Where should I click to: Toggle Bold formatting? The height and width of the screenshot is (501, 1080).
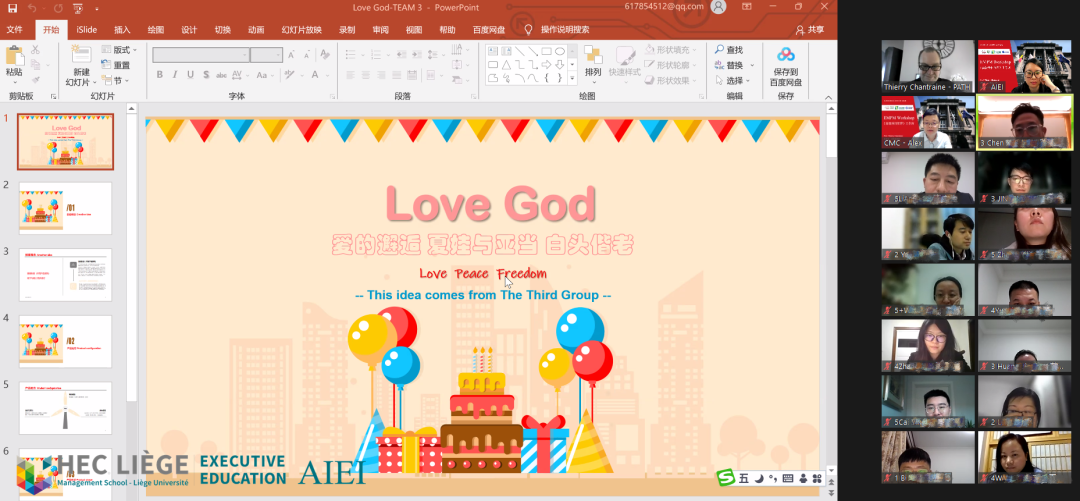coord(160,74)
